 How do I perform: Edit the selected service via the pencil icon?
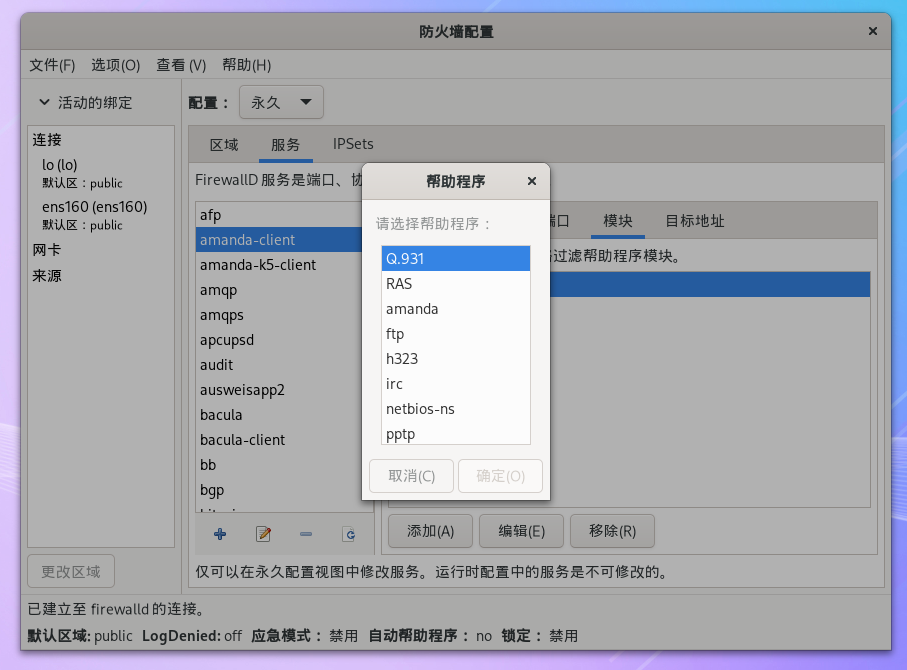click(x=262, y=535)
